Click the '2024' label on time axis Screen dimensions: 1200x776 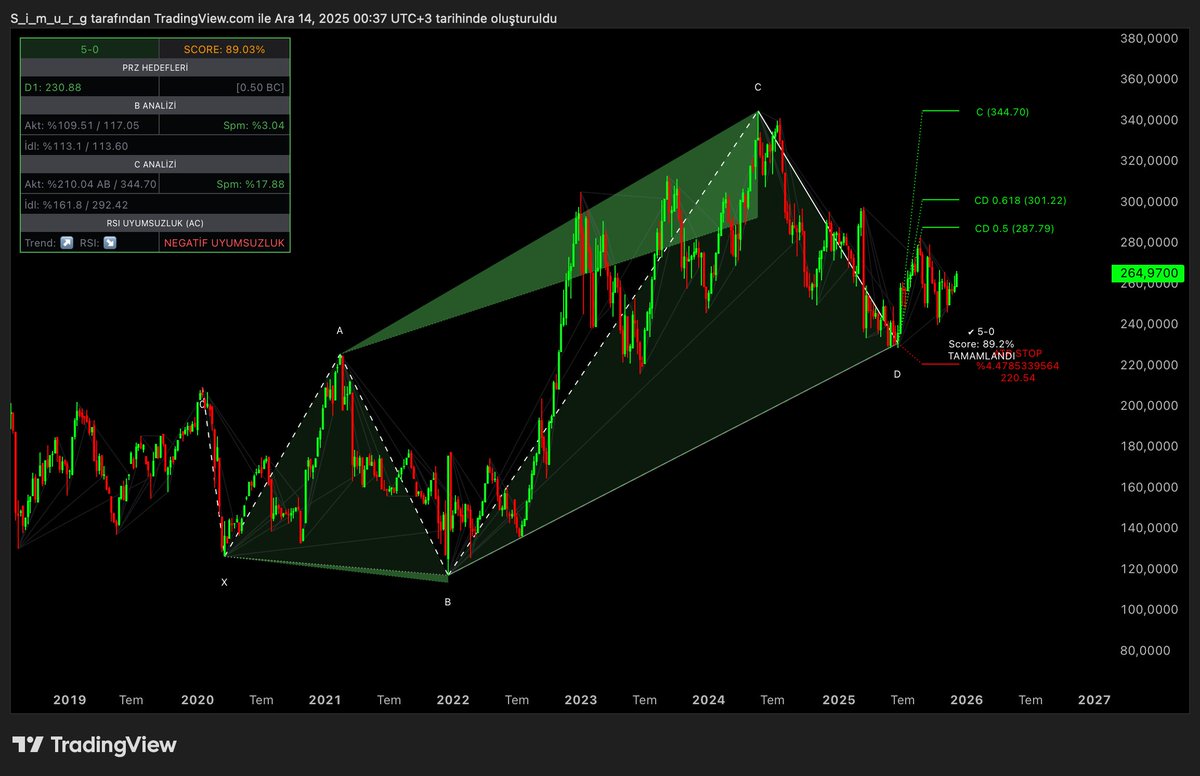(x=709, y=700)
